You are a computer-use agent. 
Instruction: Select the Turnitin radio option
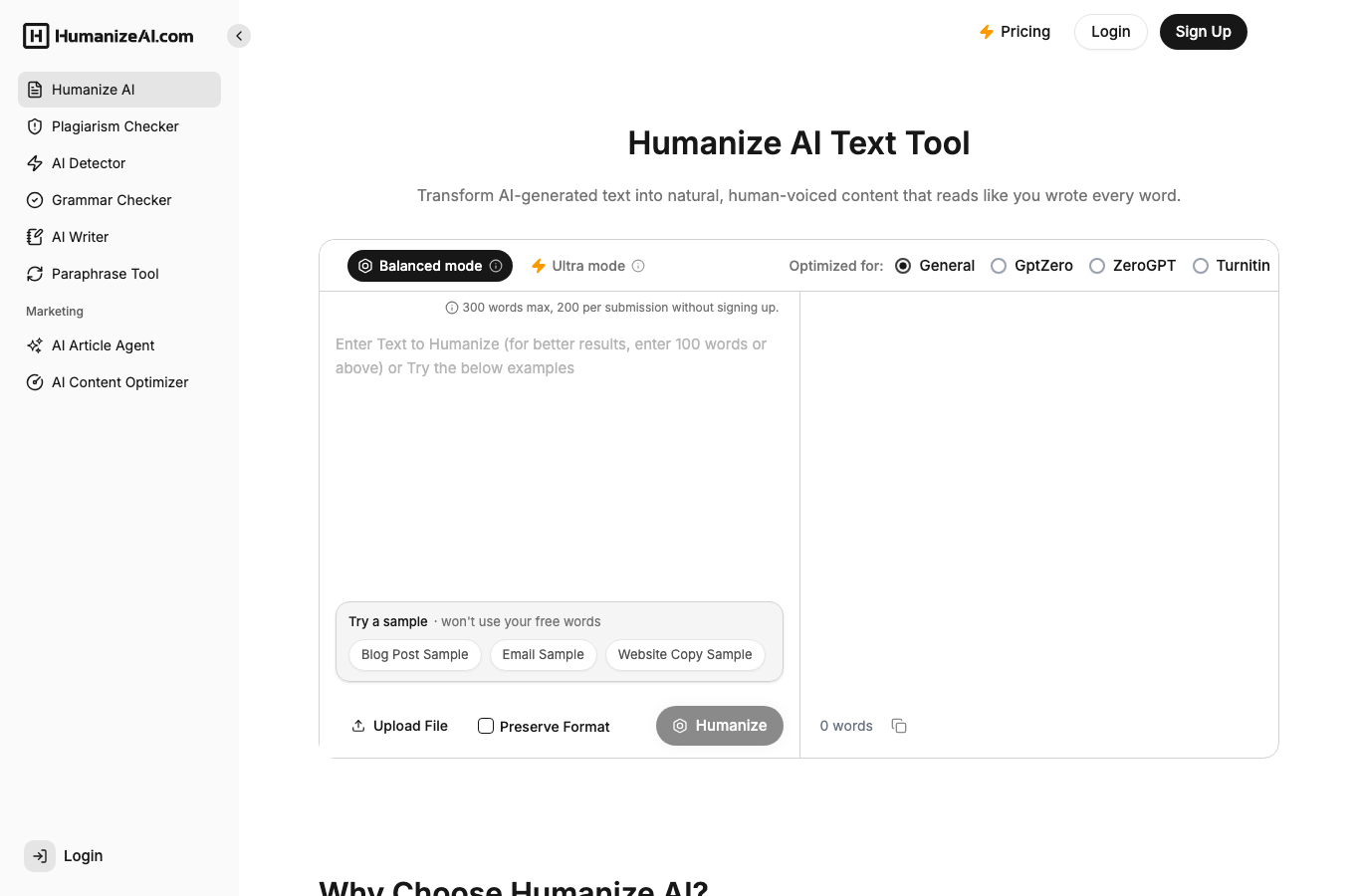pos(1201,266)
